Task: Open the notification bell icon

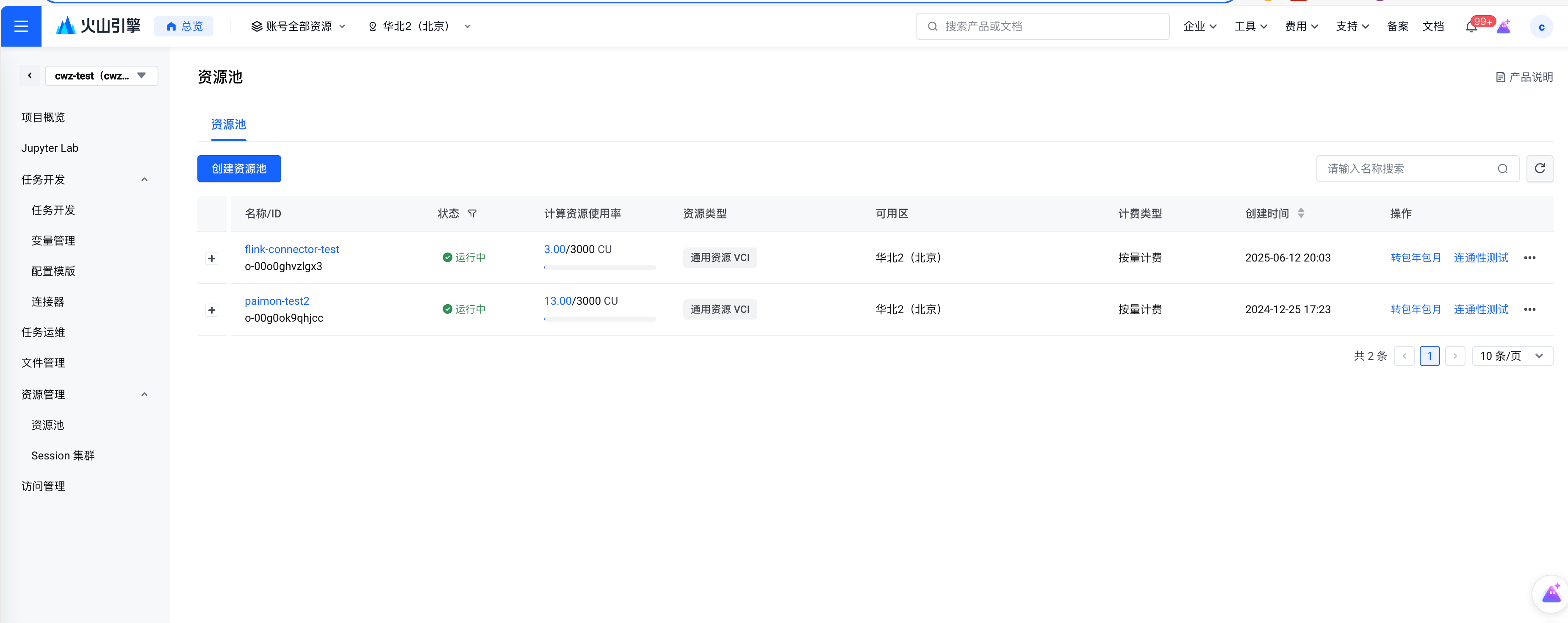Action: (x=1471, y=27)
